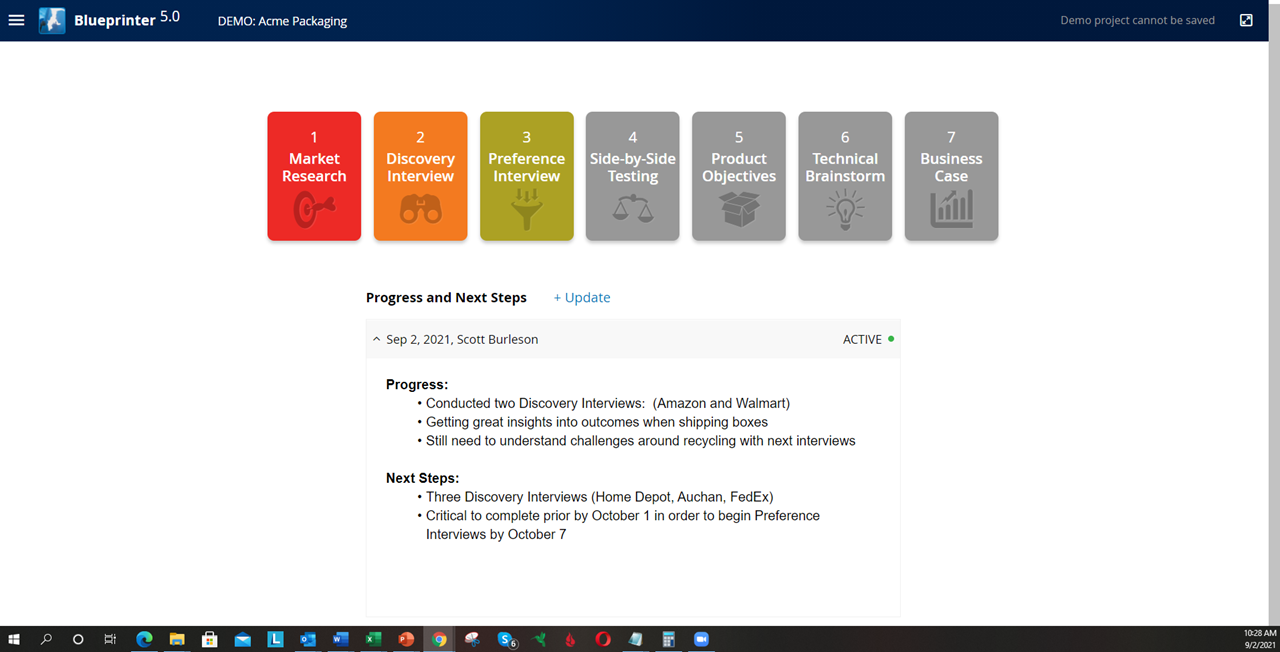Viewport: 1280px width, 652px height.
Task: Click the 'Progress and Next Steps' heading
Action: pos(446,297)
